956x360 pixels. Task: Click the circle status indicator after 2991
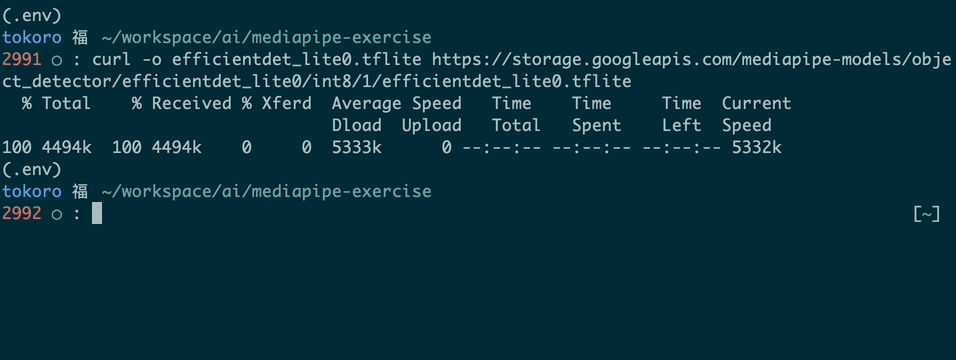click(x=56, y=60)
